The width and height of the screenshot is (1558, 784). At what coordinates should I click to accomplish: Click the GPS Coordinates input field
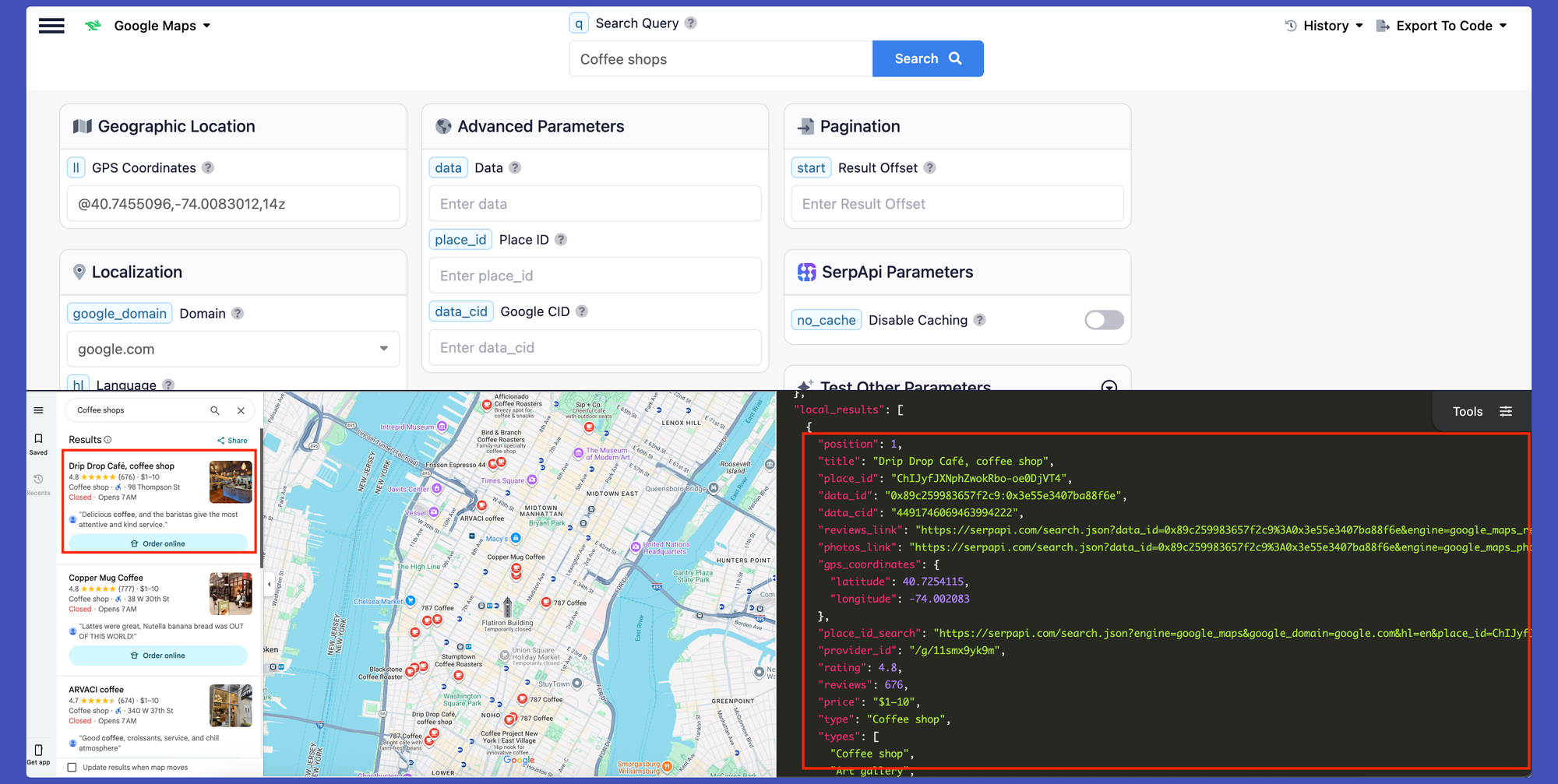pos(233,204)
